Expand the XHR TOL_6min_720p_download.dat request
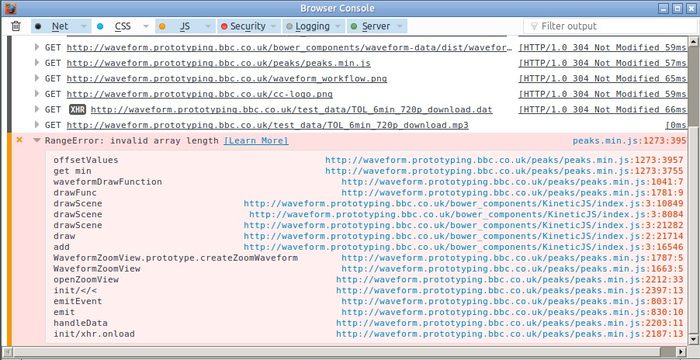Screen dimensions: 700x360 37,109
